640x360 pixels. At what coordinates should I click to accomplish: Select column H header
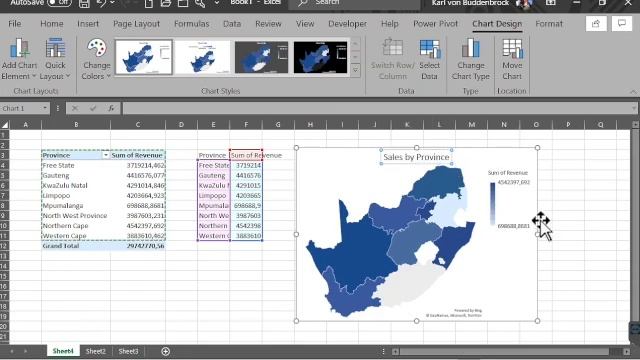point(310,124)
